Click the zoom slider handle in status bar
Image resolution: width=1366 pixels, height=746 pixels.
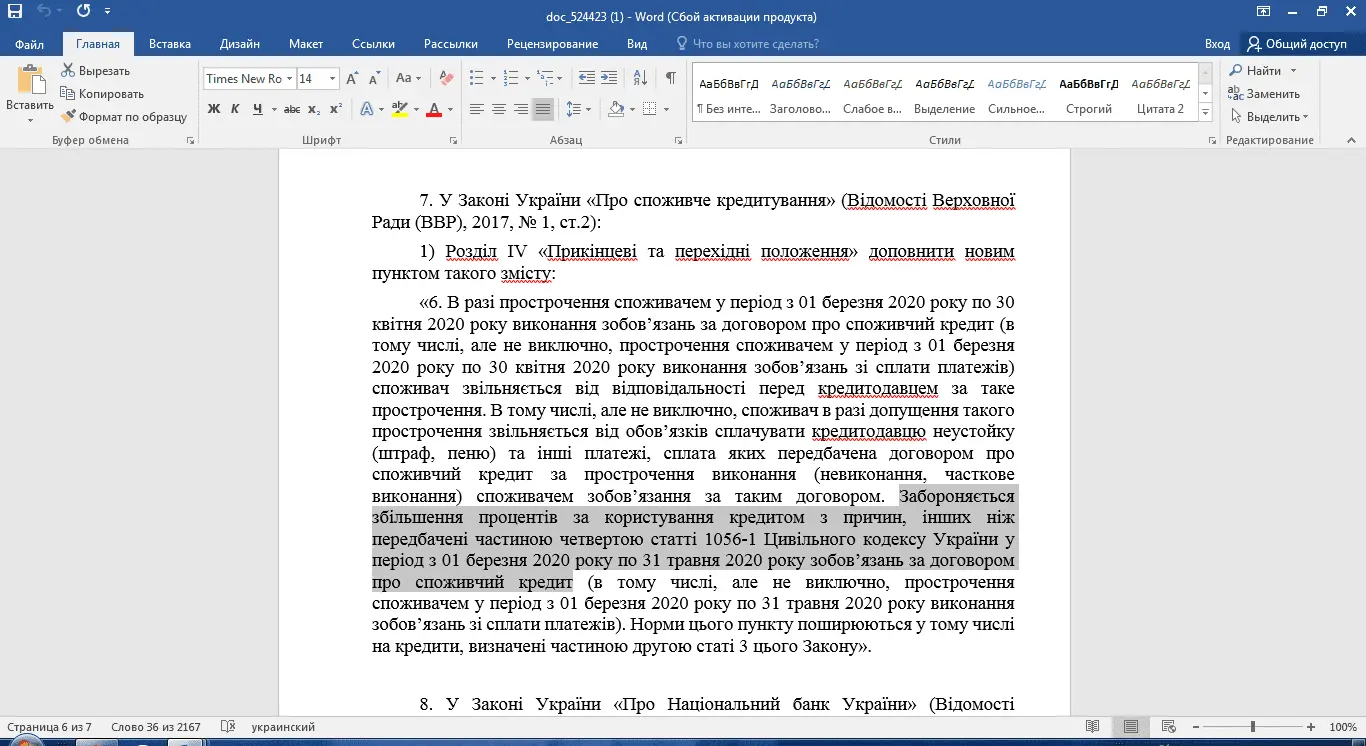(1255, 727)
